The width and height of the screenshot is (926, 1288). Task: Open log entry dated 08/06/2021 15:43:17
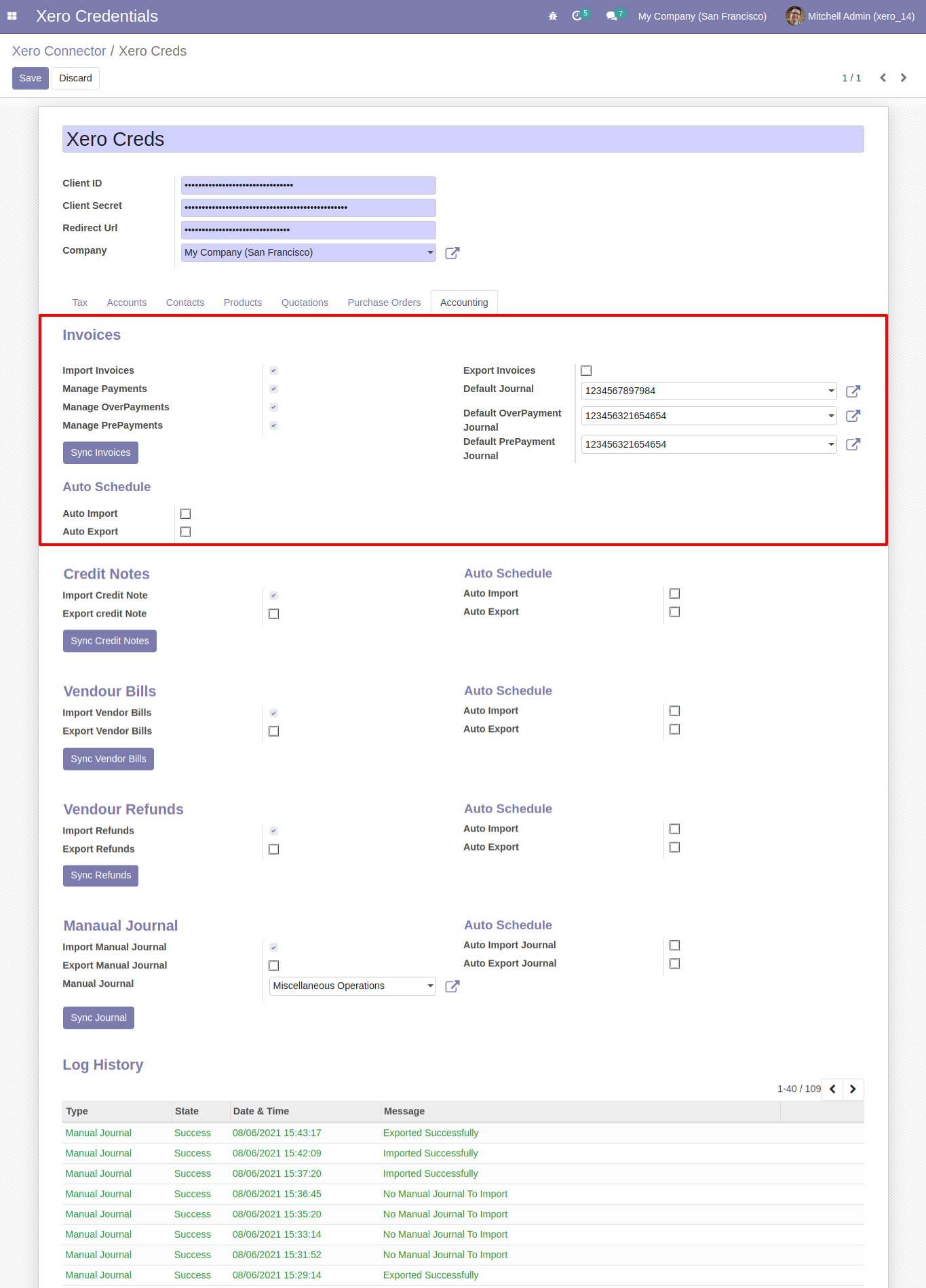pyautogui.click(x=463, y=1133)
